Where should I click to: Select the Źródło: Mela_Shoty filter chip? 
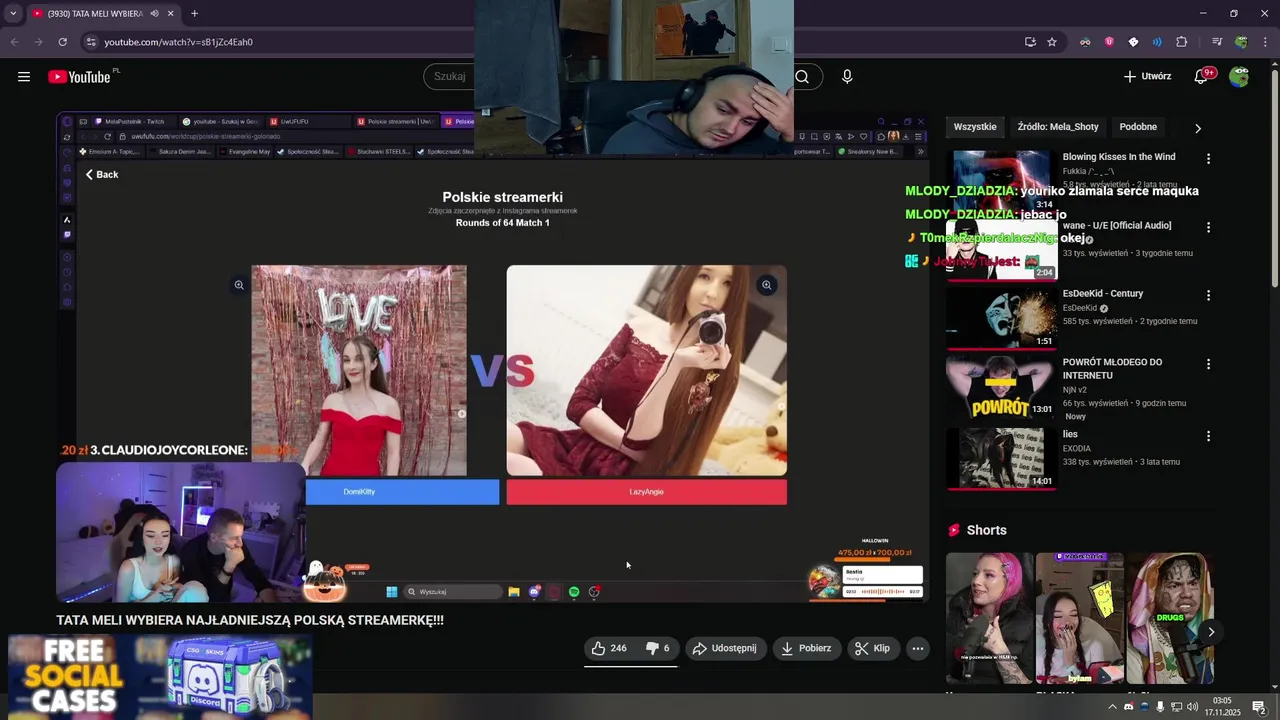tap(1057, 127)
